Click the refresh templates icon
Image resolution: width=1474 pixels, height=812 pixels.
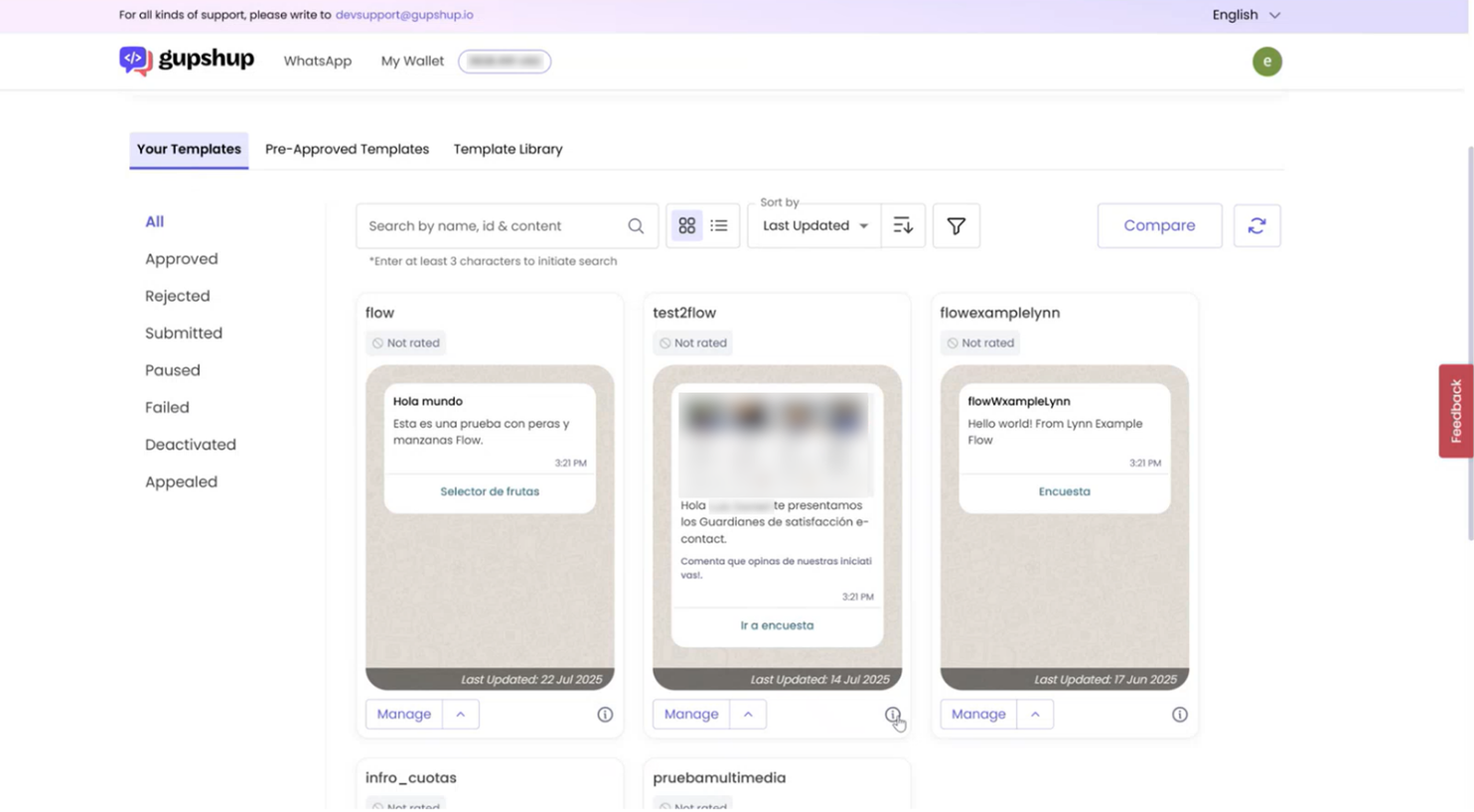1256,226
